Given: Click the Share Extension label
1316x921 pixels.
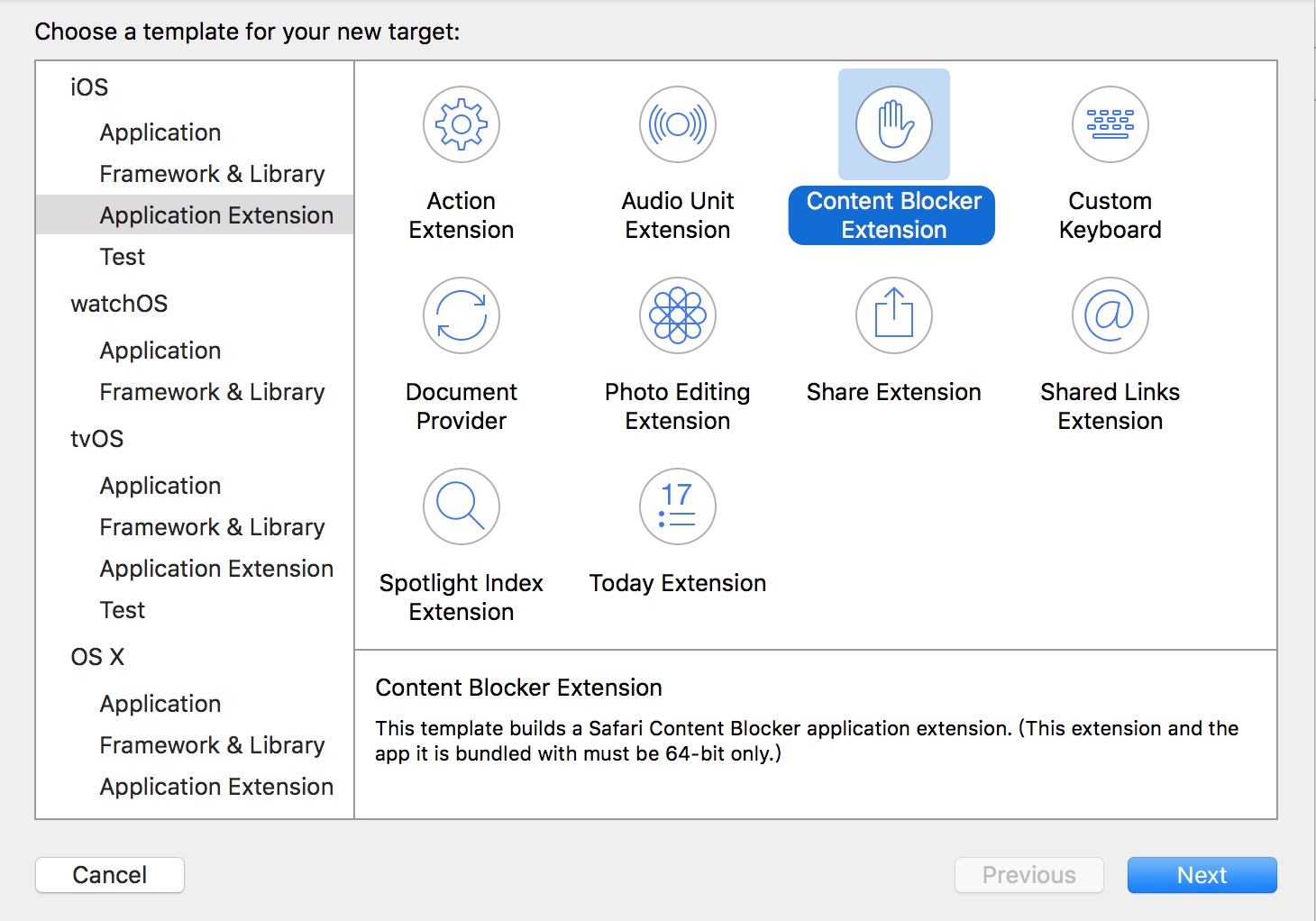Looking at the screenshot, I should pos(894,392).
